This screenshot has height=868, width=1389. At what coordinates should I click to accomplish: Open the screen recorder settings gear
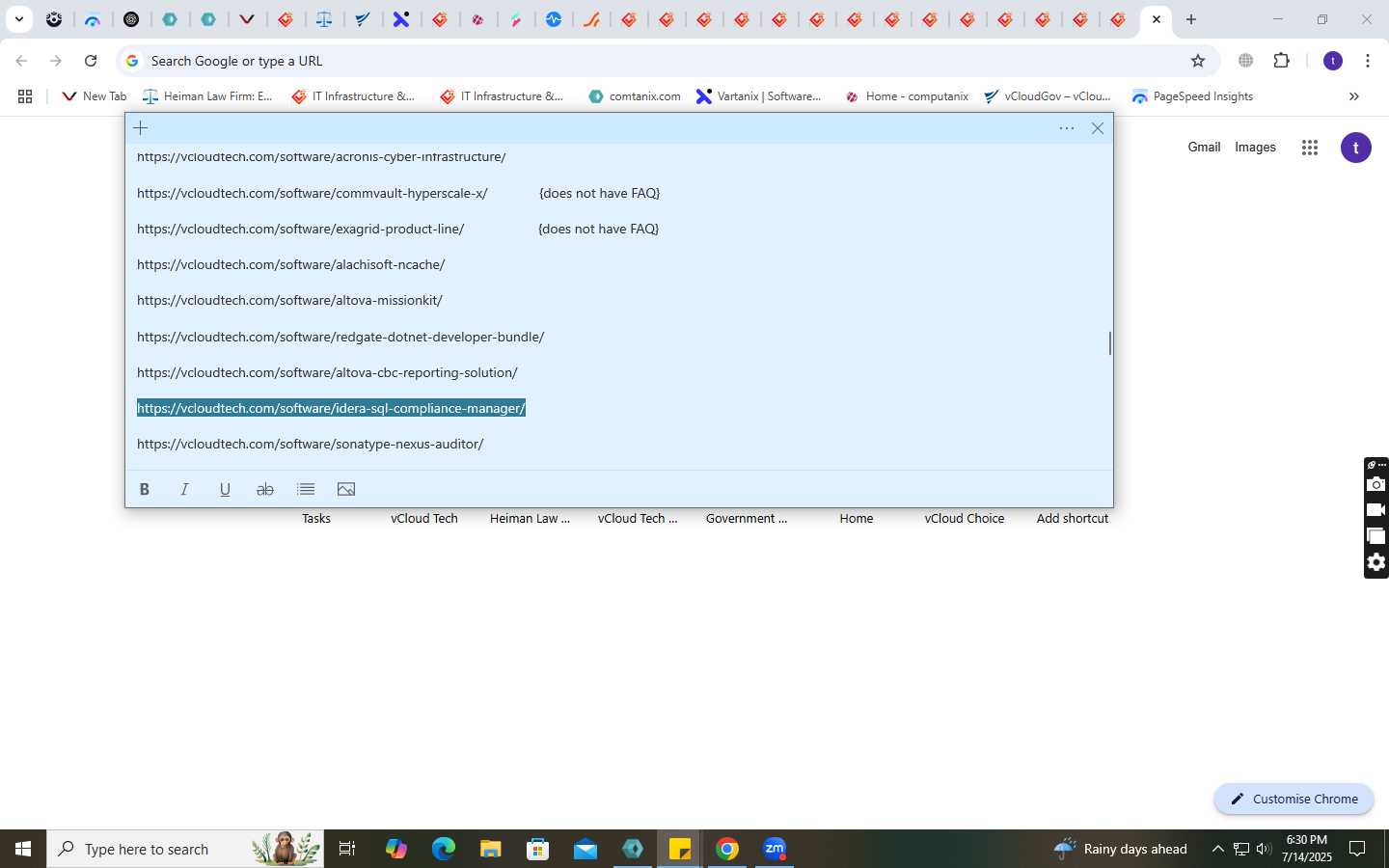click(x=1376, y=562)
